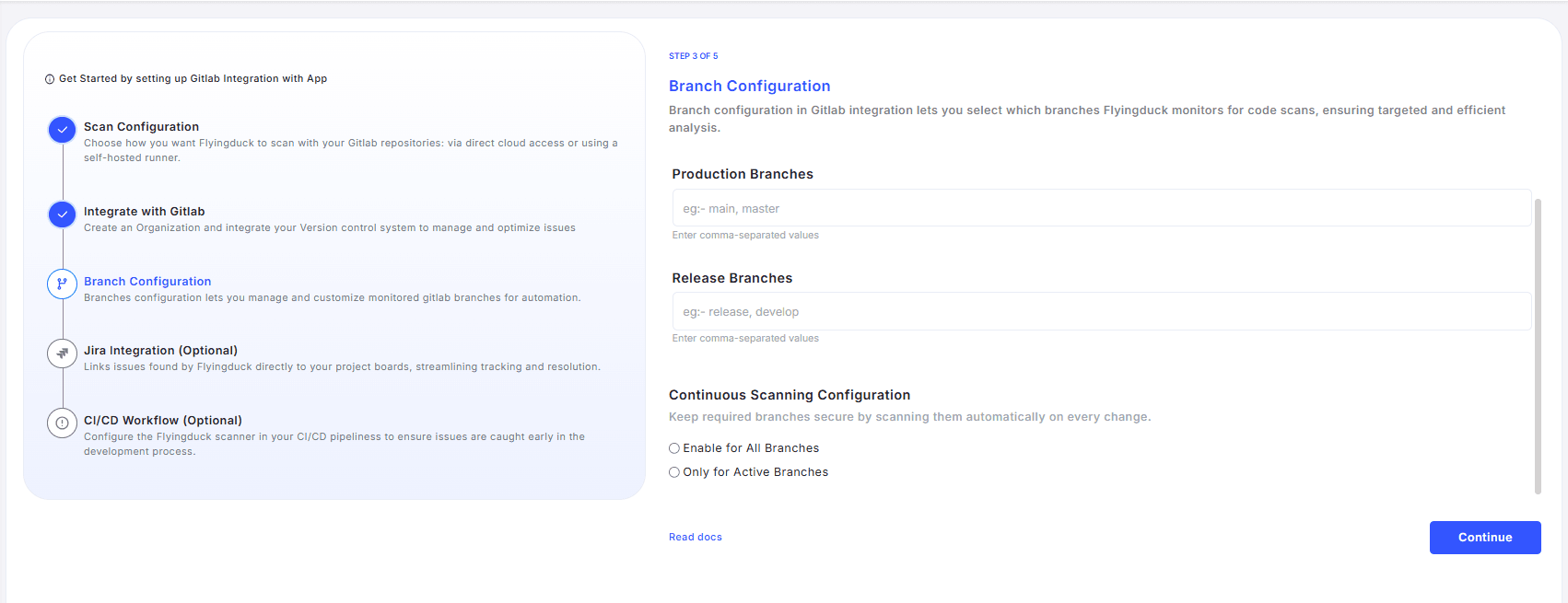Click the Jira Integration step icon
The image size is (1568, 603).
tap(62, 354)
